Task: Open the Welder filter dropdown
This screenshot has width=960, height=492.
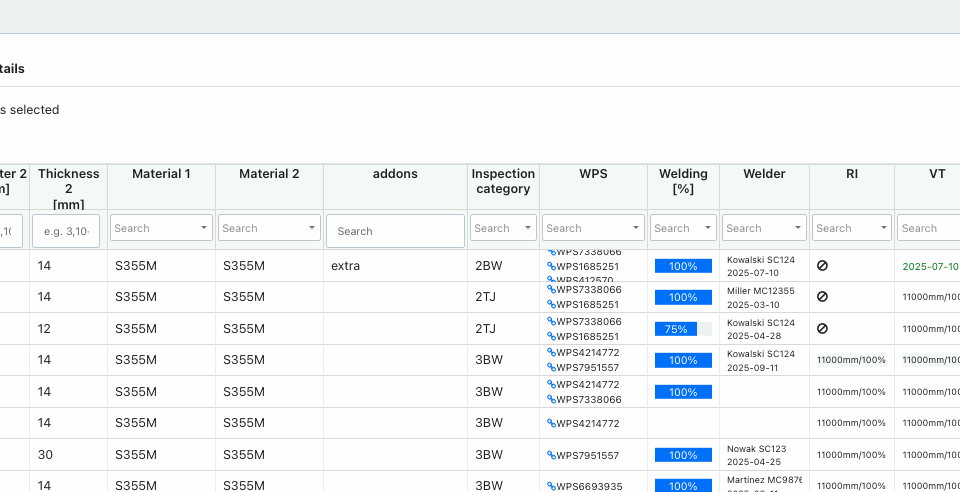Action: pos(764,228)
